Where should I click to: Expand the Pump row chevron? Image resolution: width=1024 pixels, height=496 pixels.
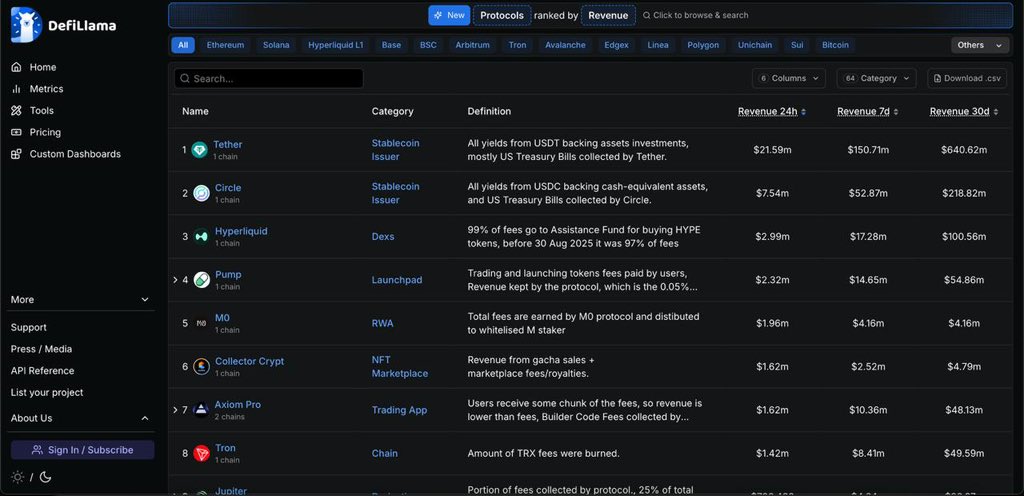pos(175,280)
